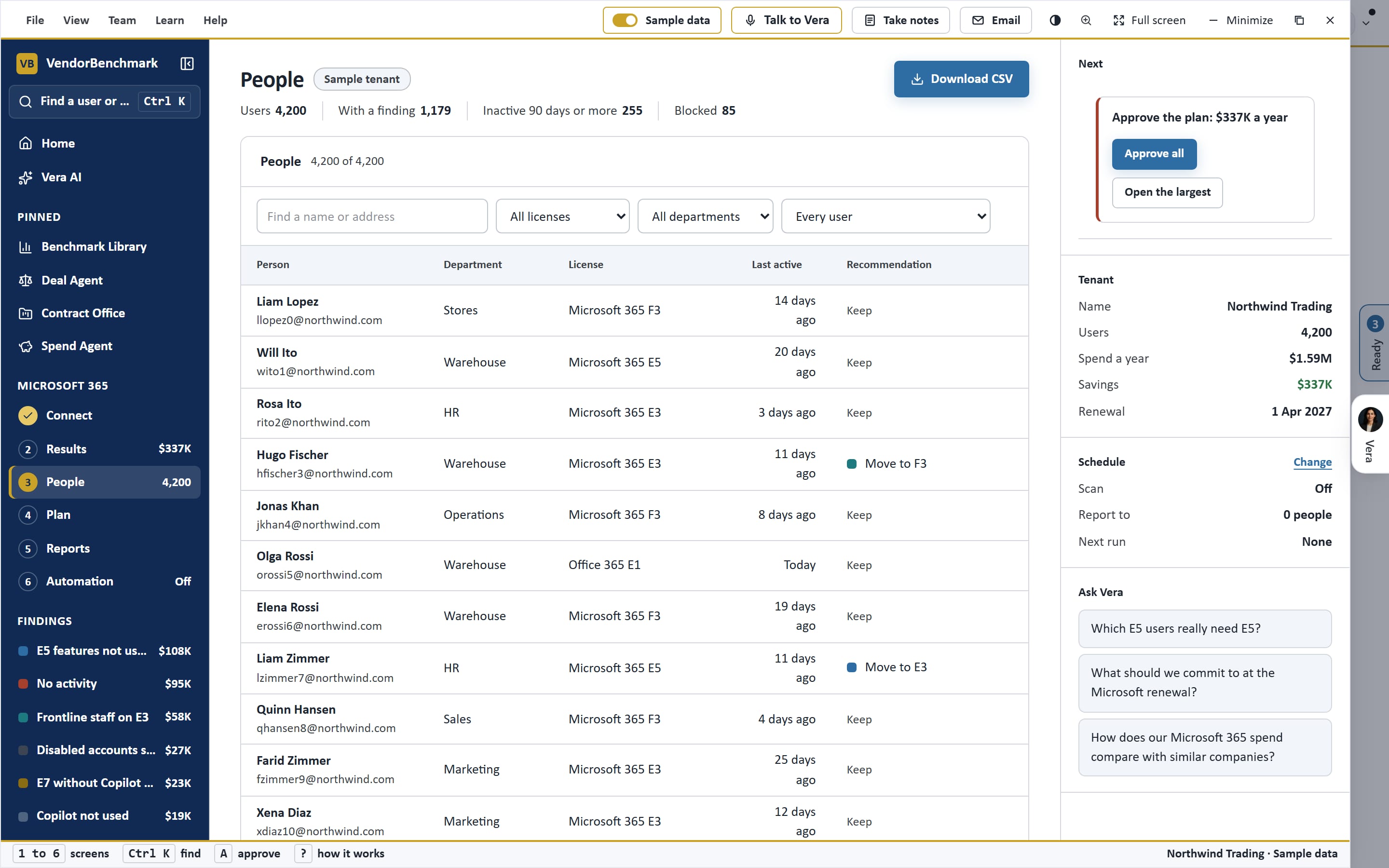The image size is (1389, 868).
Task: Click the Open the largest button
Action: pos(1168,192)
